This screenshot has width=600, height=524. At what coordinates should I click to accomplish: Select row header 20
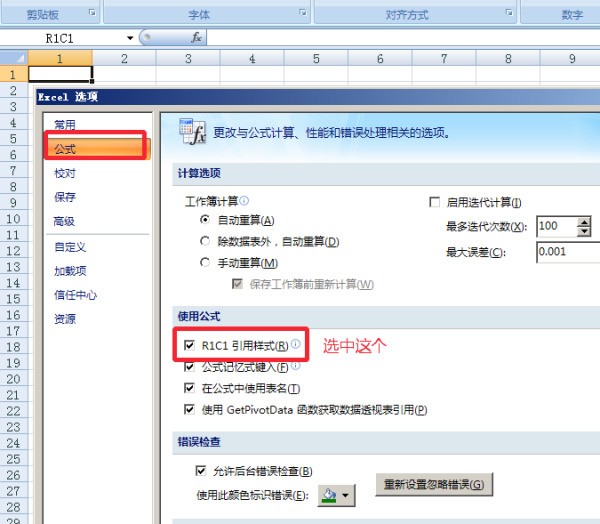point(14,379)
